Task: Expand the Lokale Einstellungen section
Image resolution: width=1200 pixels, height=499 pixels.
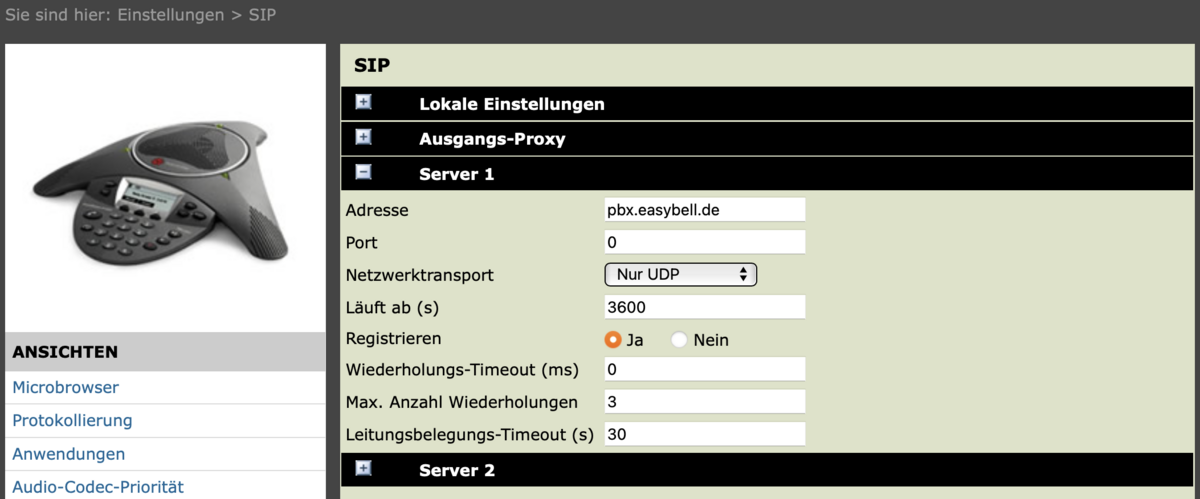Action: point(364,102)
